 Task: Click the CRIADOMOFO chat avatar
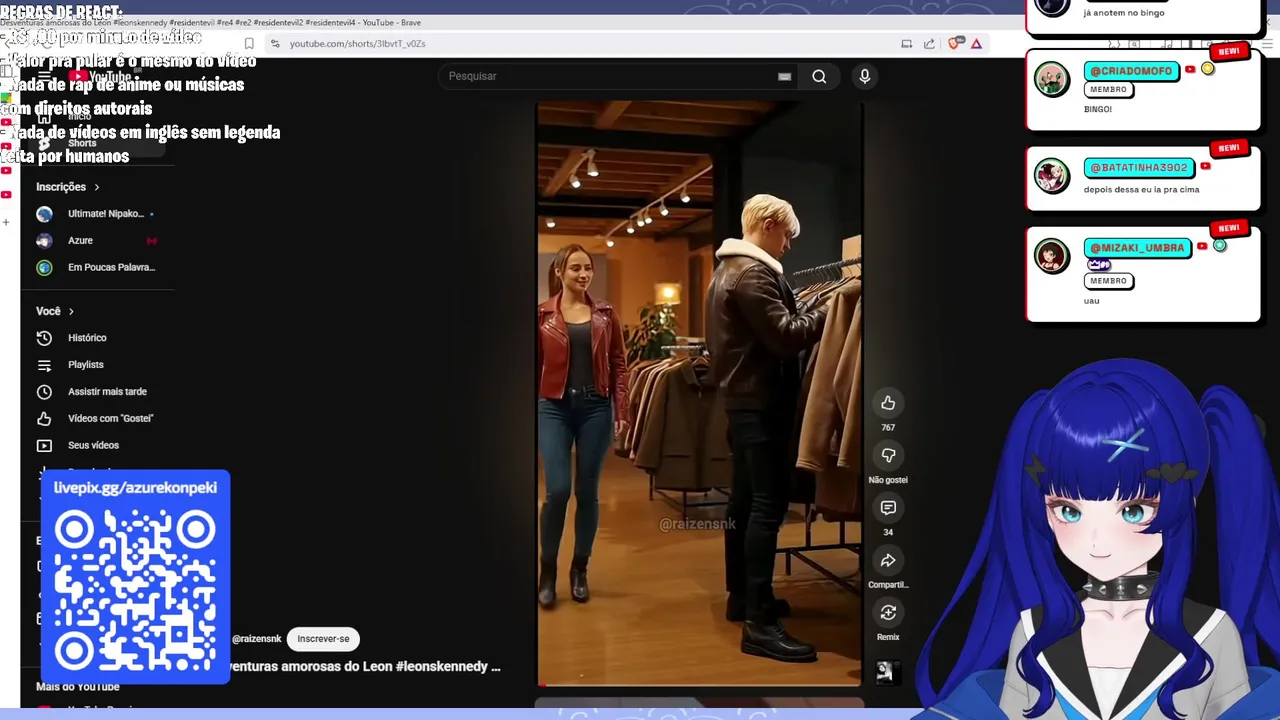click(1052, 79)
